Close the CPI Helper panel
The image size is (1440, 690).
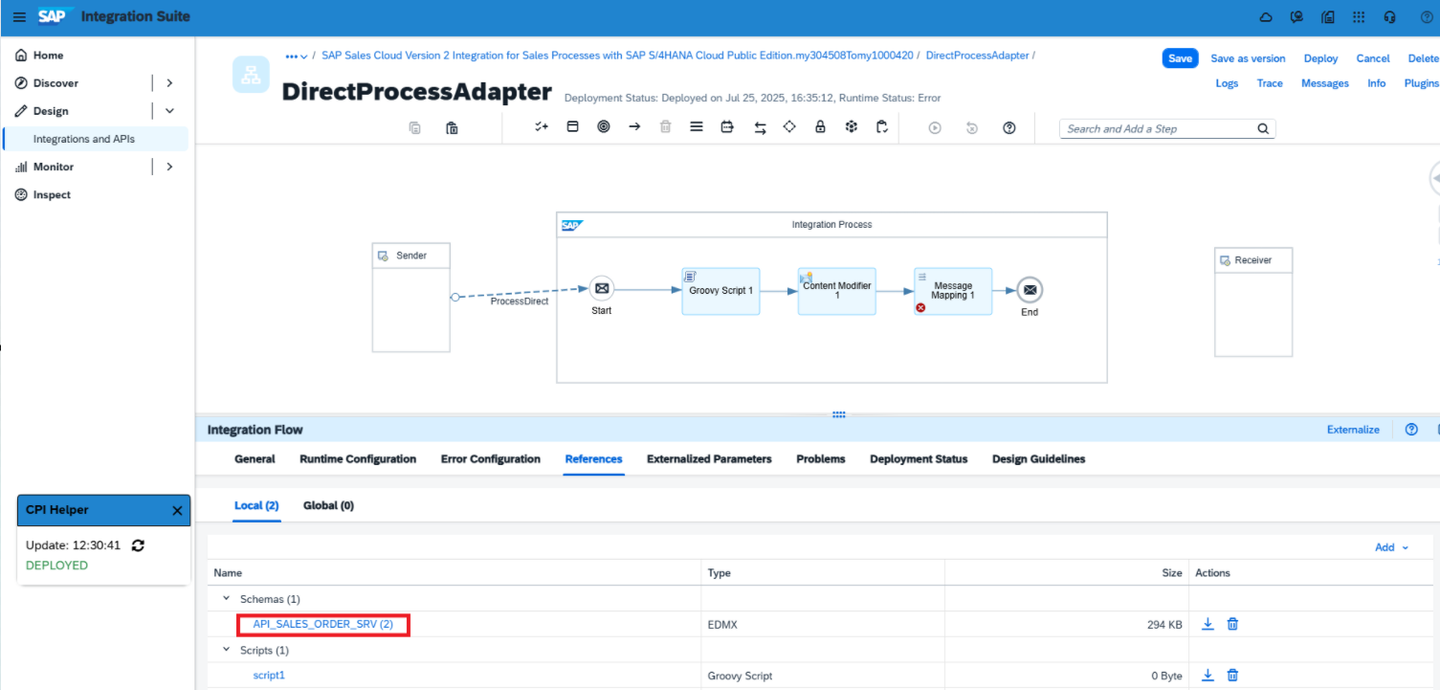(x=177, y=510)
